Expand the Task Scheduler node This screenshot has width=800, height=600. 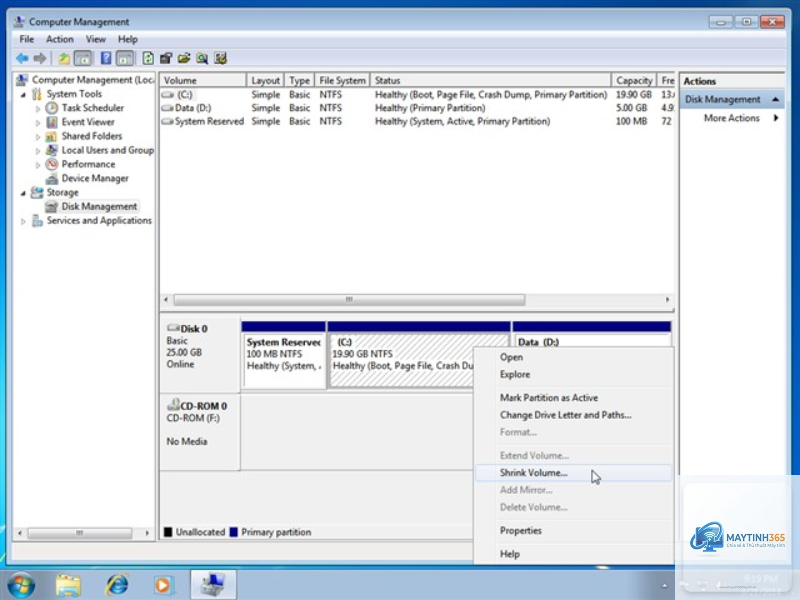[37, 108]
